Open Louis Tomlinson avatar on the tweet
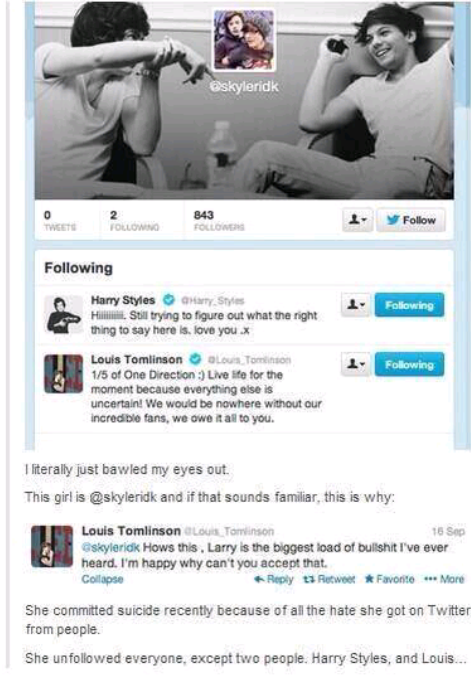Image resolution: width=471 pixels, height=676 pixels. pos(52,546)
